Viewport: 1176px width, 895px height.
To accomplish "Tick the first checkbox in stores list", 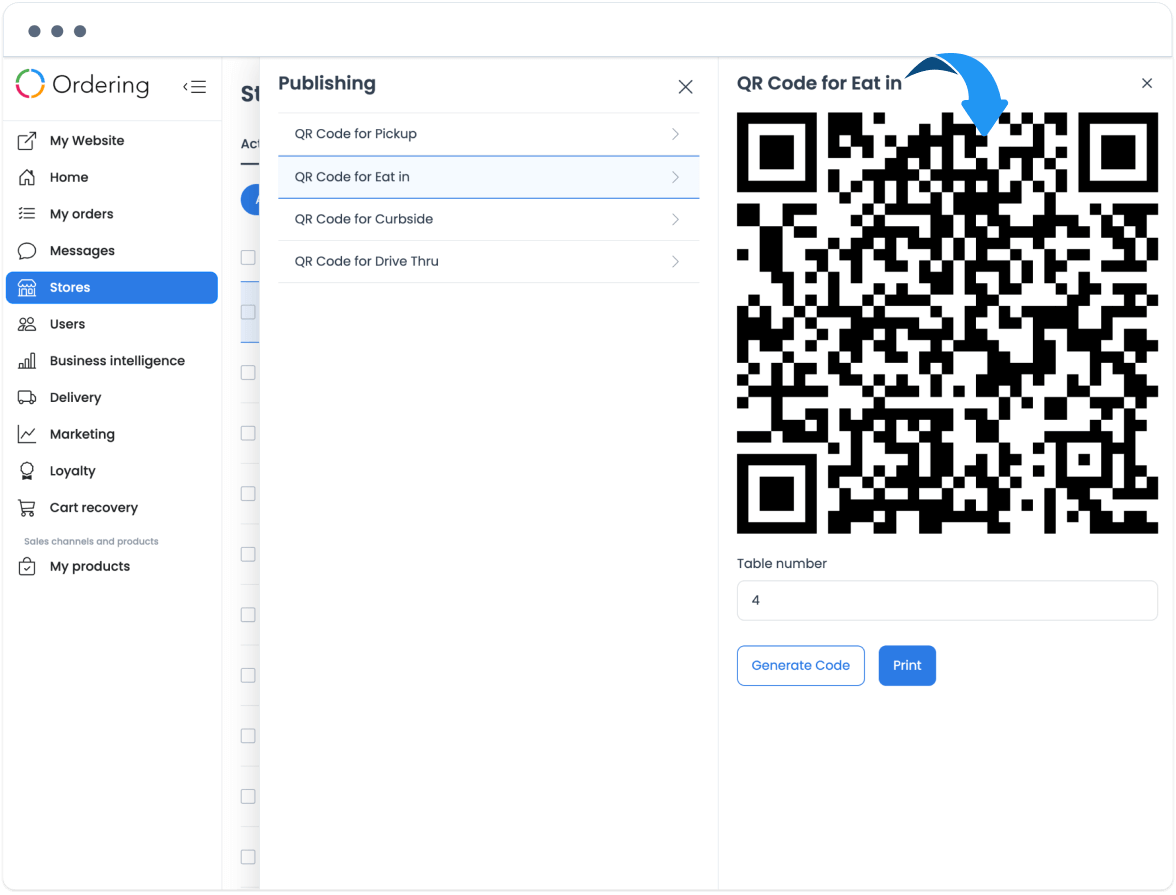I will tap(248, 257).
